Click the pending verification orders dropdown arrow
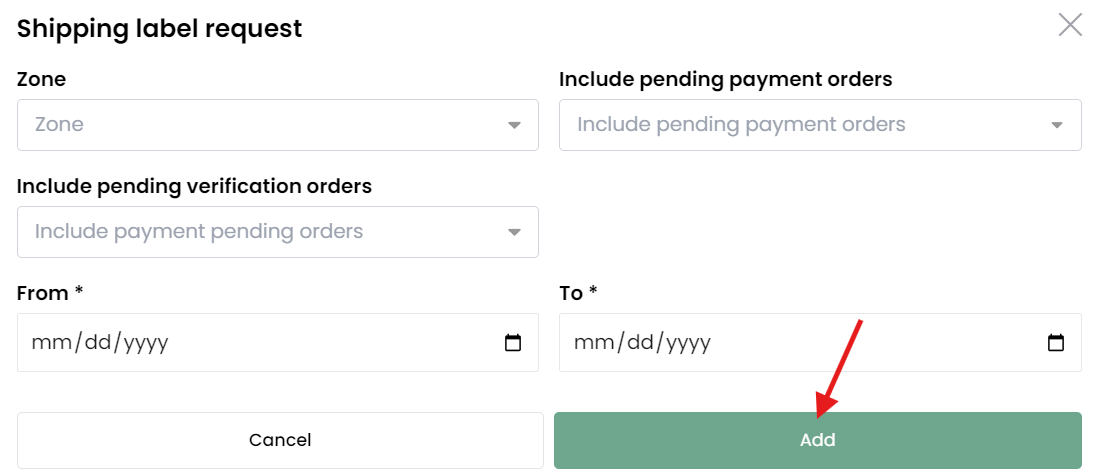Screen dimensions: 1096x476 coord(514,232)
